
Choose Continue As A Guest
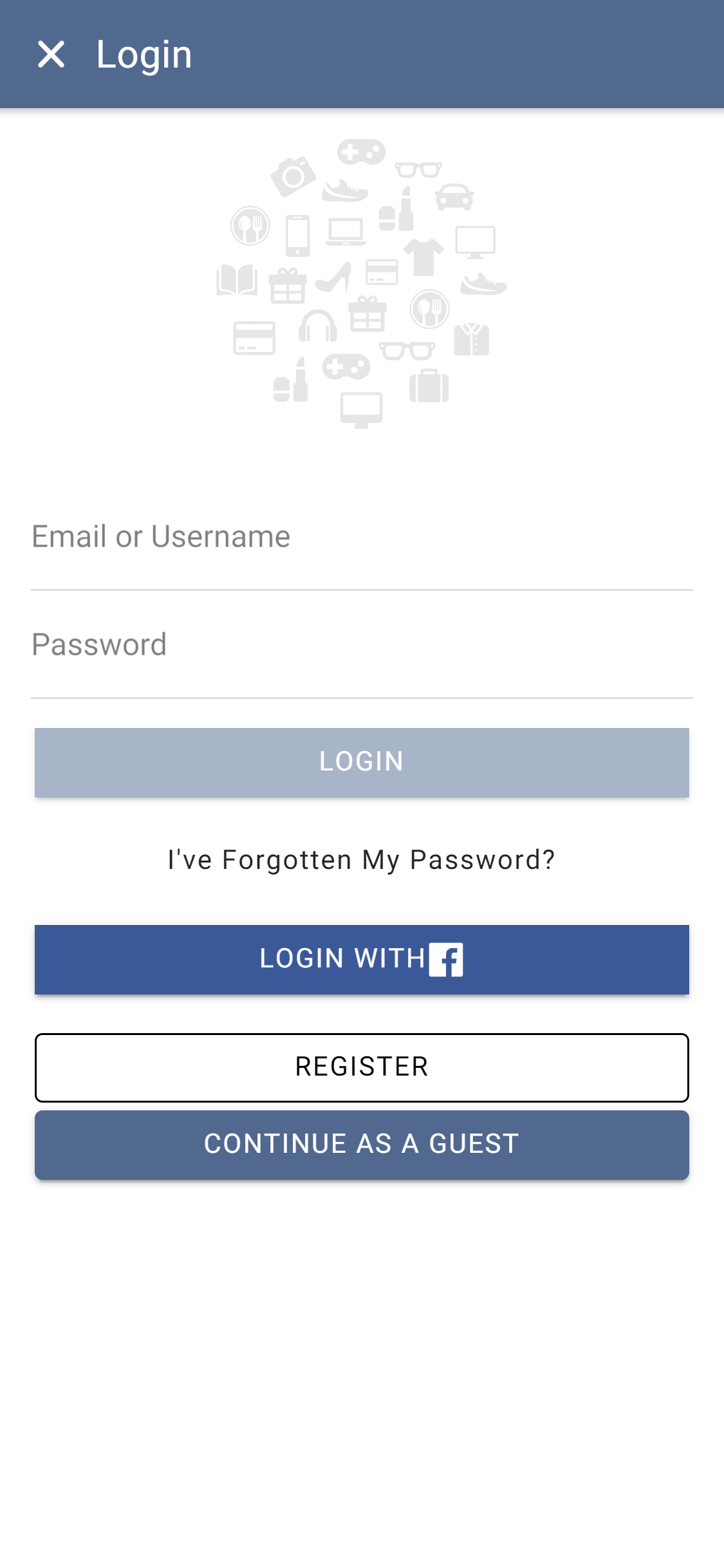point(362,1144)
